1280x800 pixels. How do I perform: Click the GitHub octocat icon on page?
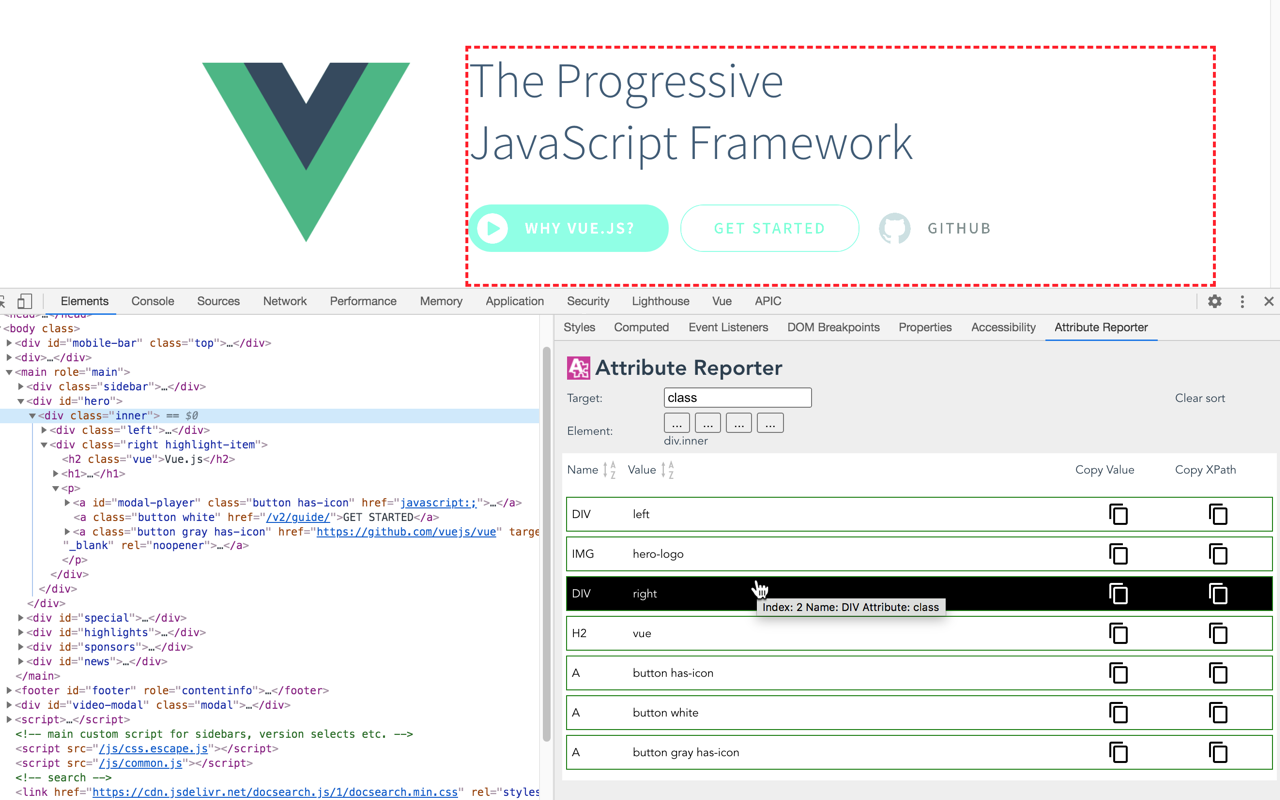coord(895,228)
